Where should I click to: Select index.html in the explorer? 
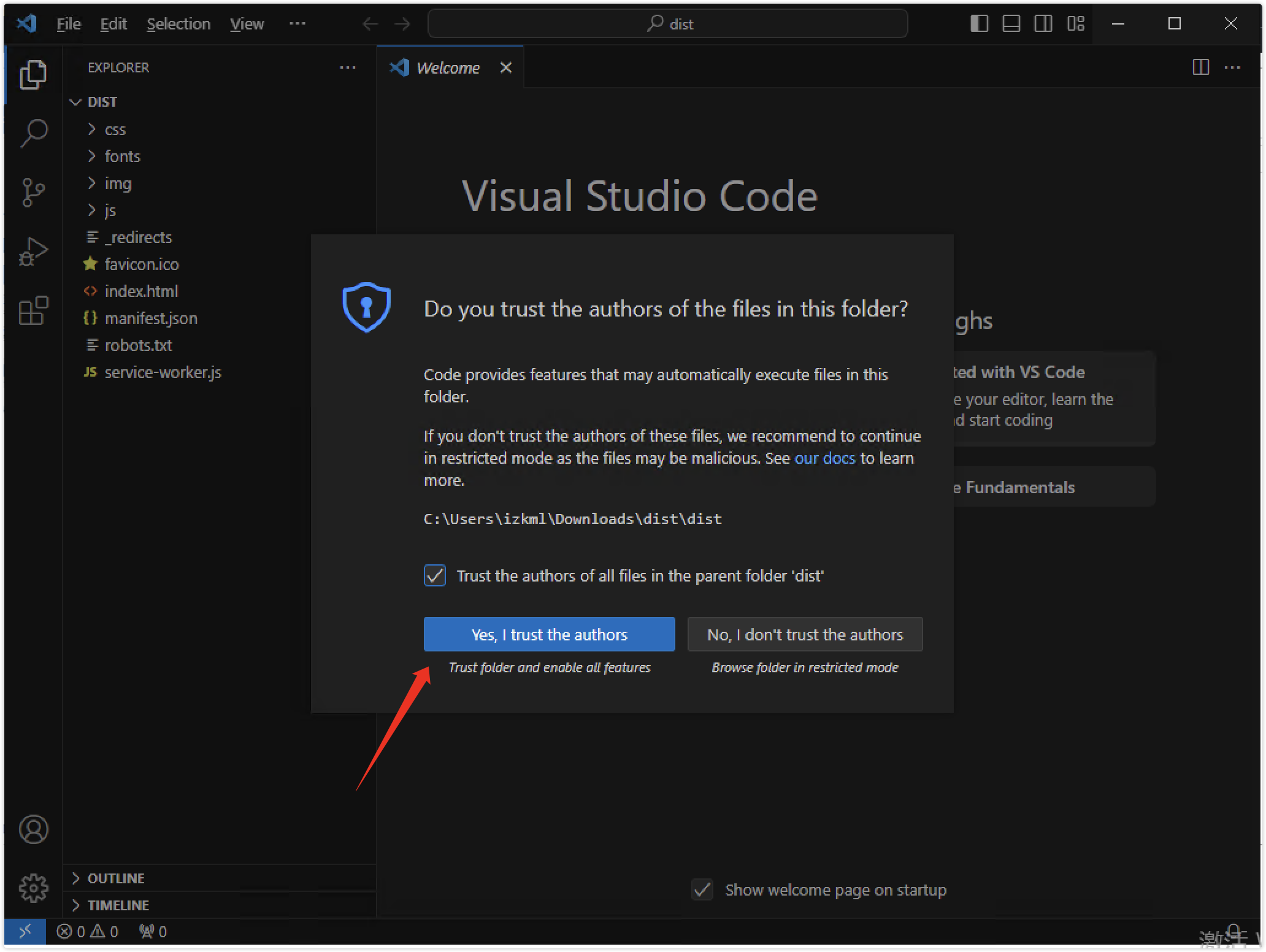pos(141,291)
